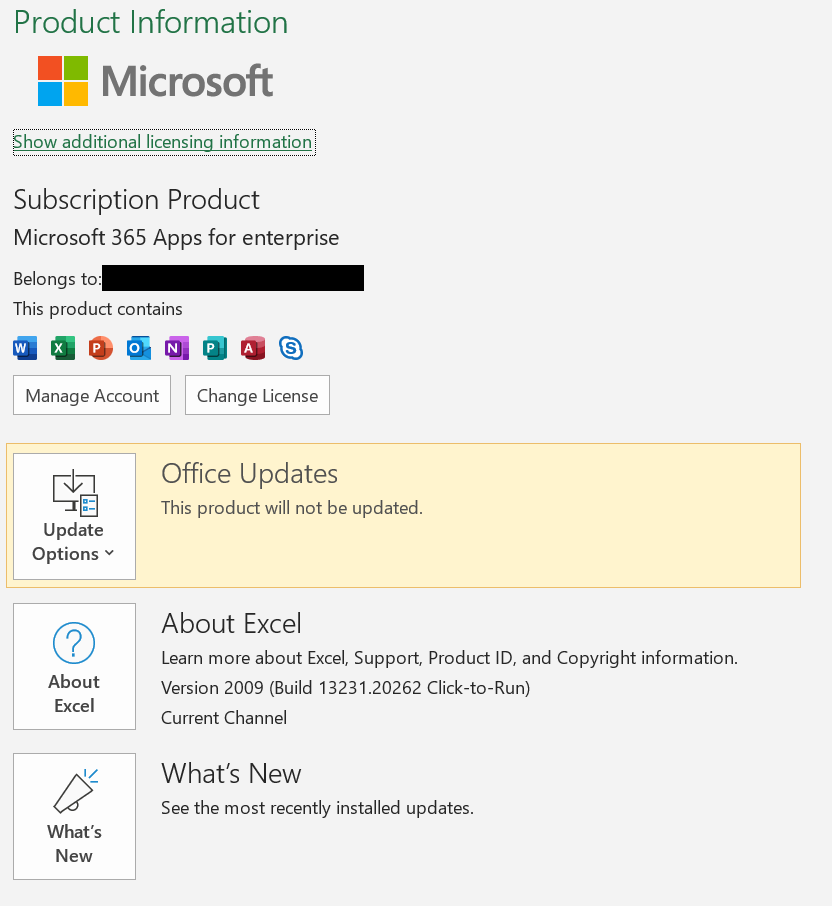The height and width of the screenshot is (906, 832).
Task: Click the Product Information title
Action: (151, 22)
